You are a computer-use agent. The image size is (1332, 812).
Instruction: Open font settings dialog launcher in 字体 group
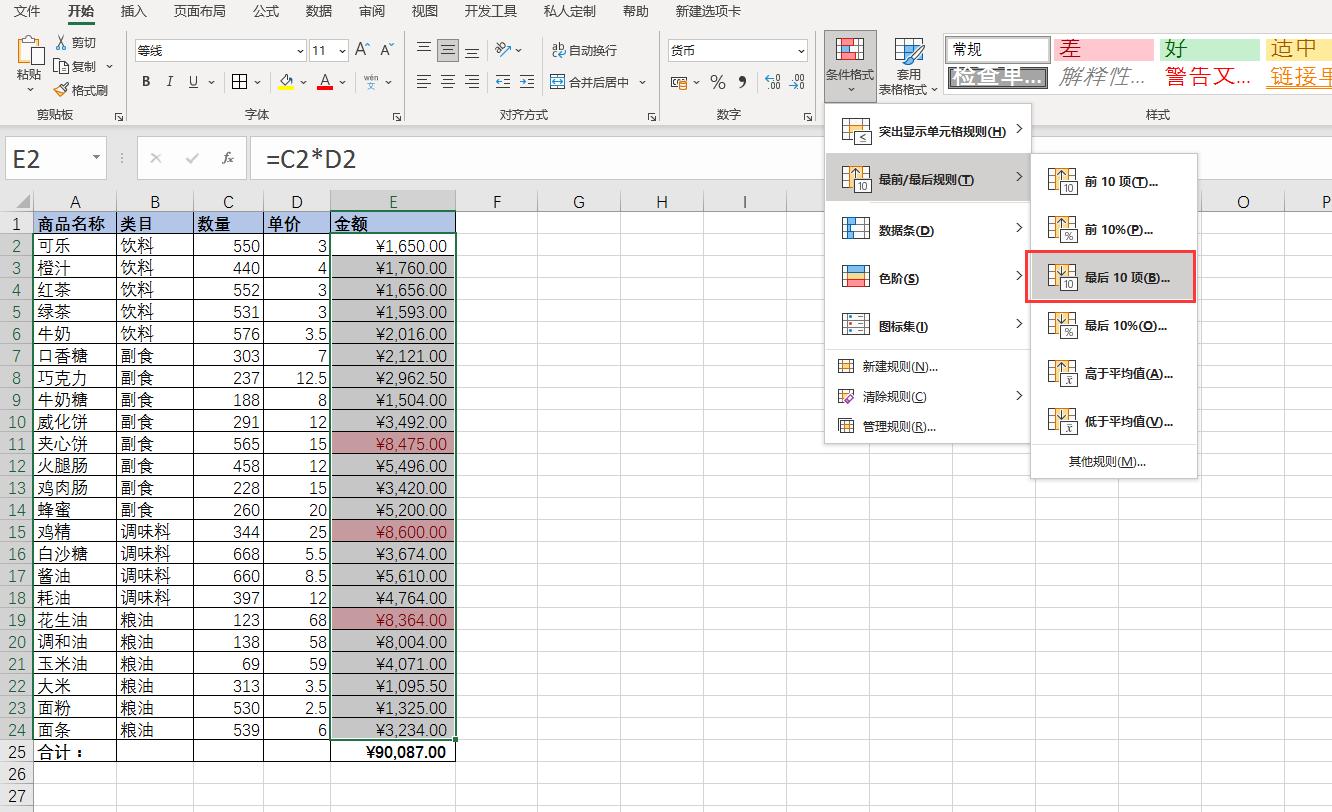click(x=397, y=116)
